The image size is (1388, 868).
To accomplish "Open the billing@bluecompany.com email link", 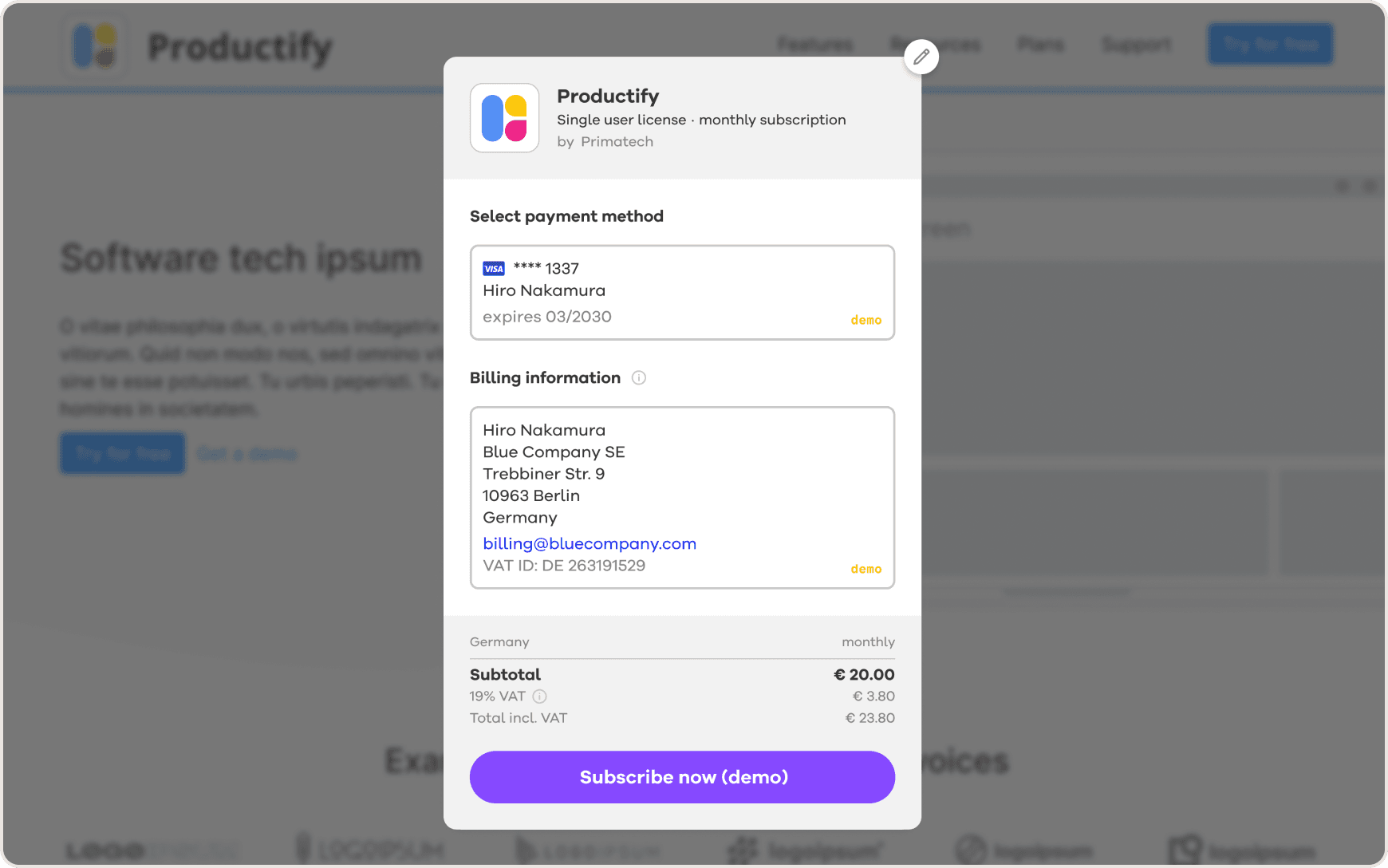I will 590,544.
